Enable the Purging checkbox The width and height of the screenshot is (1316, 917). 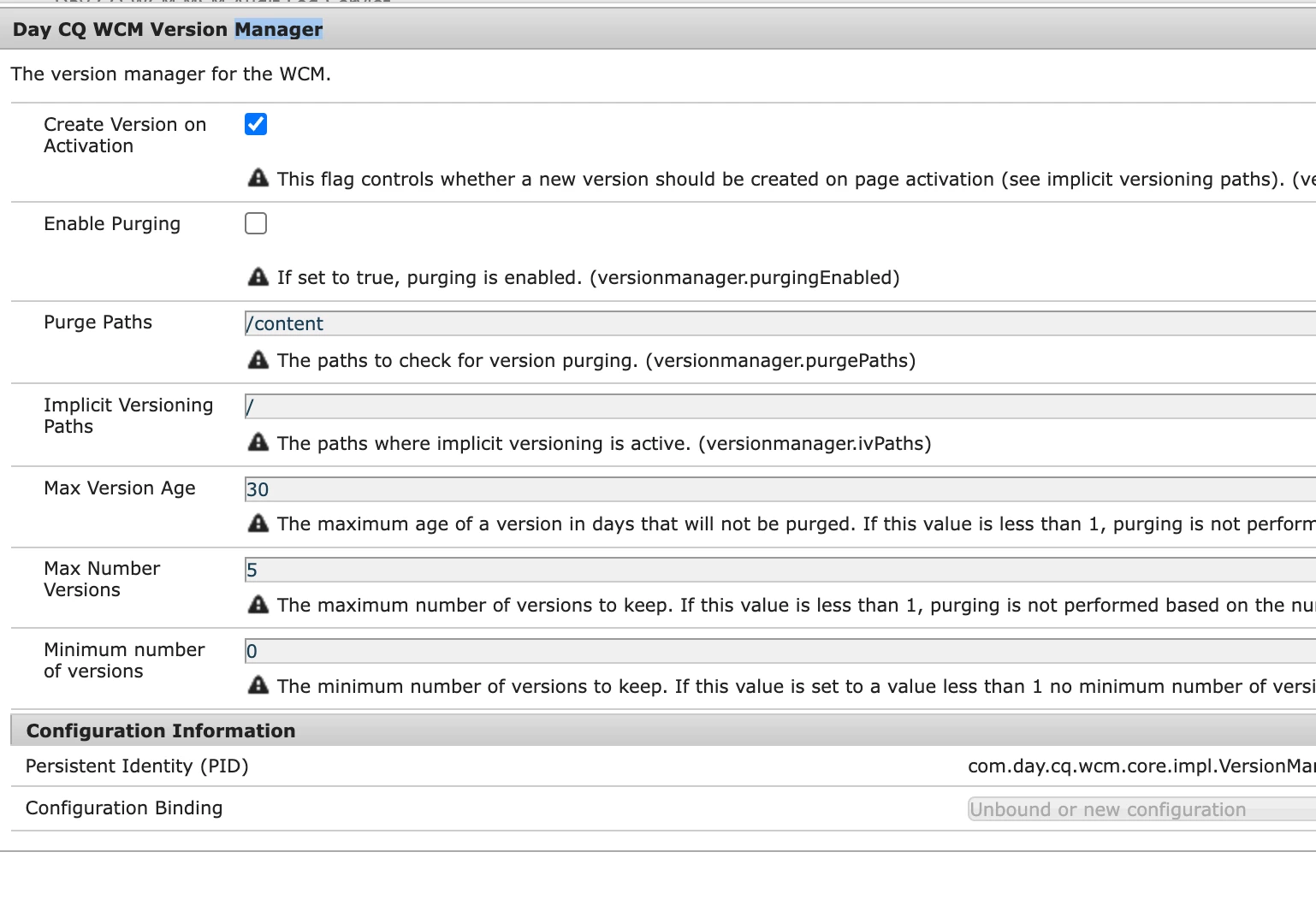256,223
